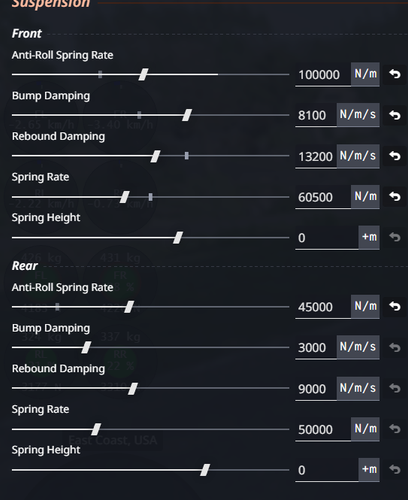Viewport: 408px width, 500px height.
Task: Edit the Front Spring Rate field 60500
Action: point(323,197)
